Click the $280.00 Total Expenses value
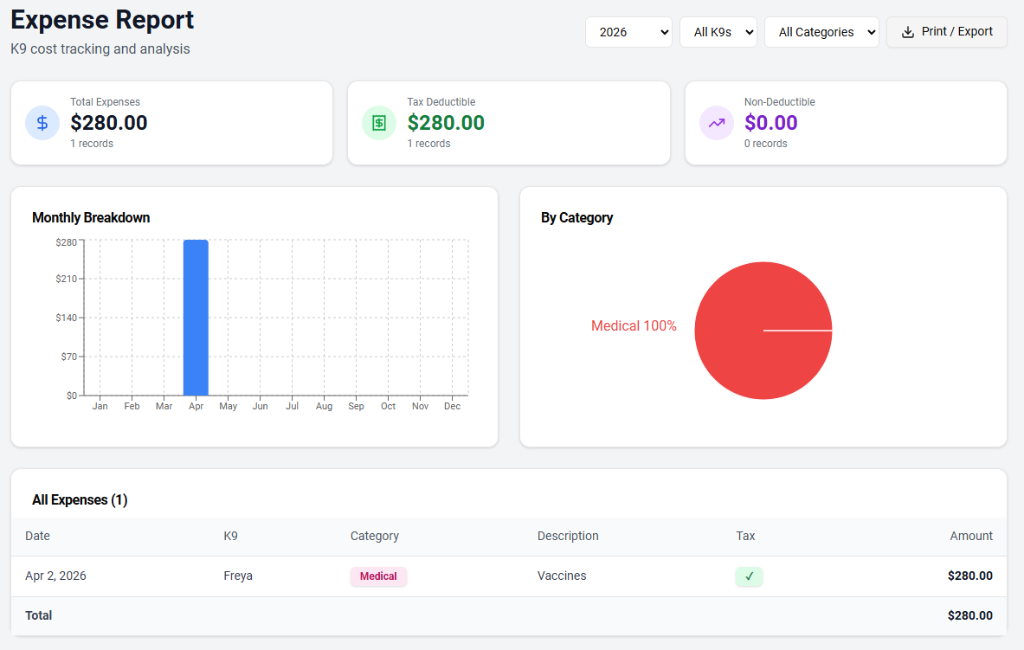 [x=109, y=123]
